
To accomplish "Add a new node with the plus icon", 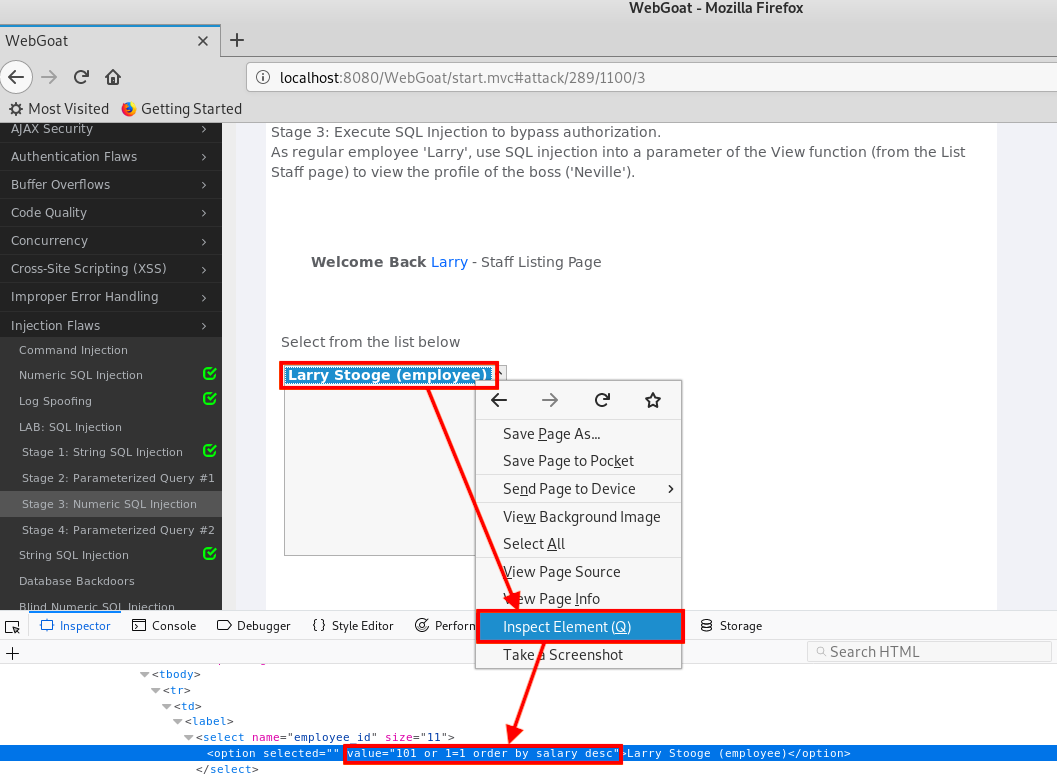I will click(x=12, y=653).
